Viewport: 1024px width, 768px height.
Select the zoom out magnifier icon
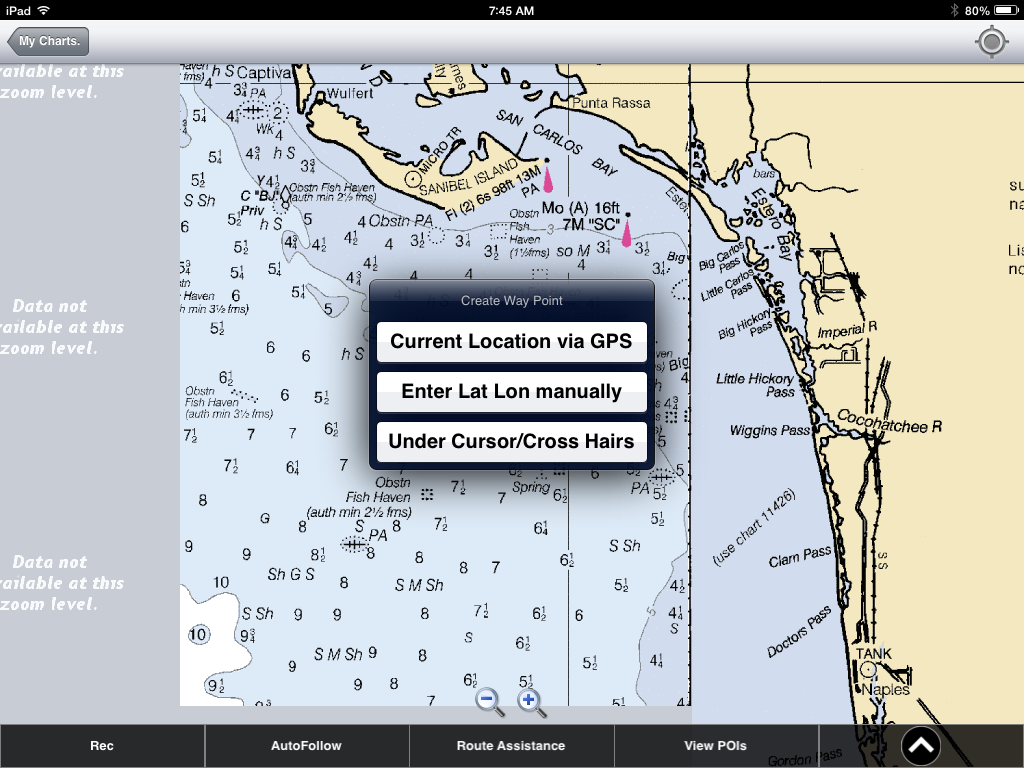coord(489,700)
